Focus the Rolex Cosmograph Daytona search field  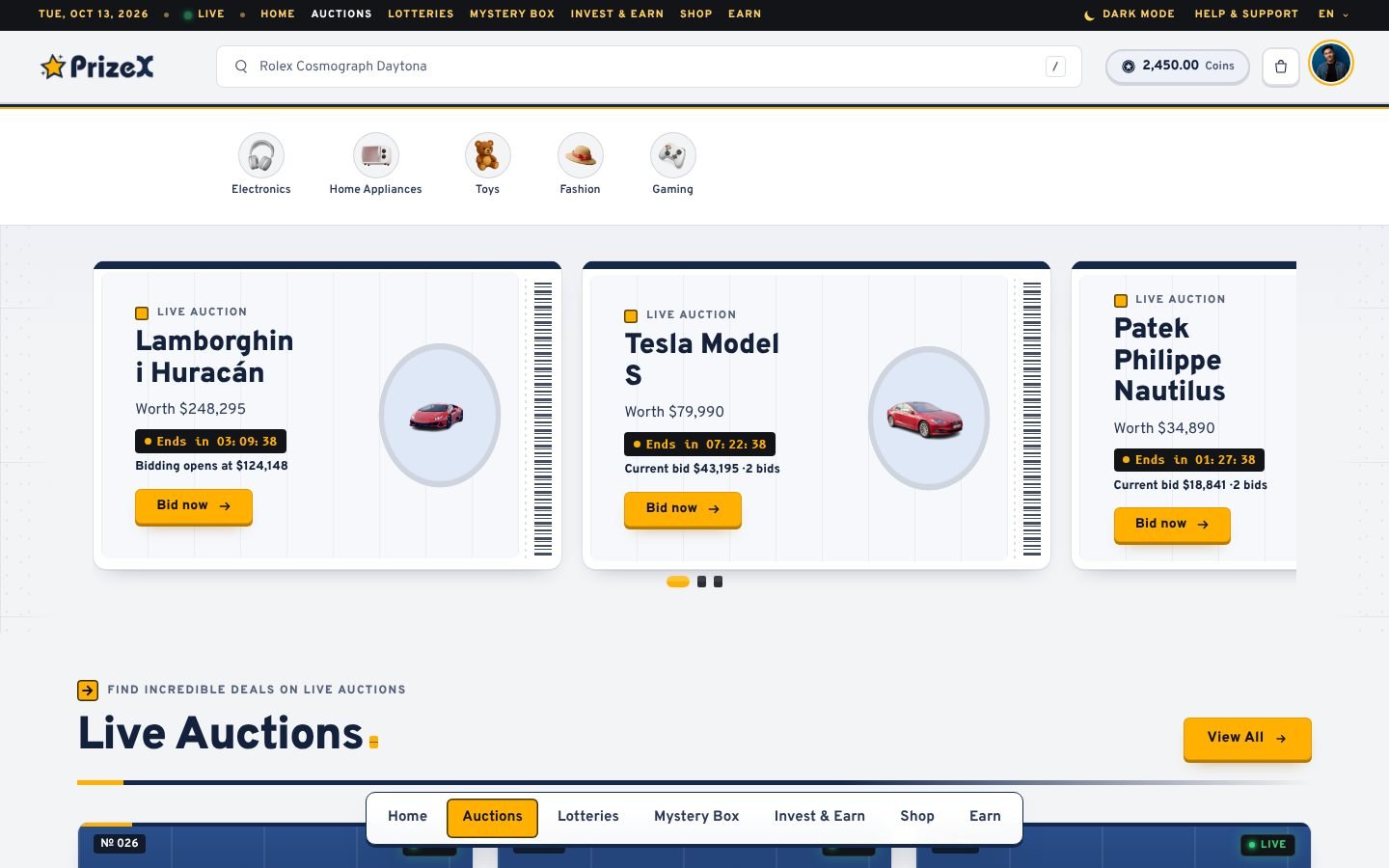(x=649, y=67)
